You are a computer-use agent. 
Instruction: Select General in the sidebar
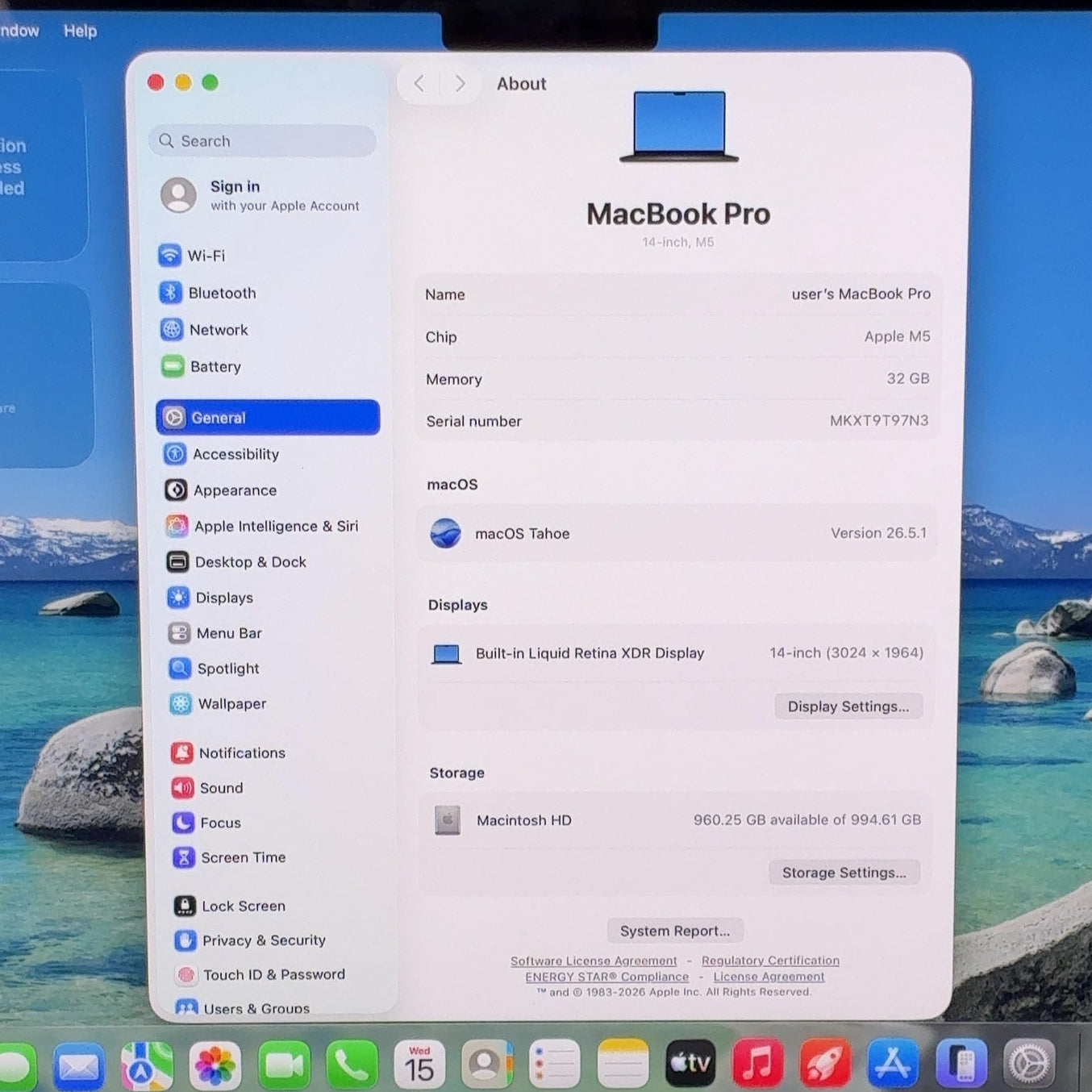pos(268,418)
